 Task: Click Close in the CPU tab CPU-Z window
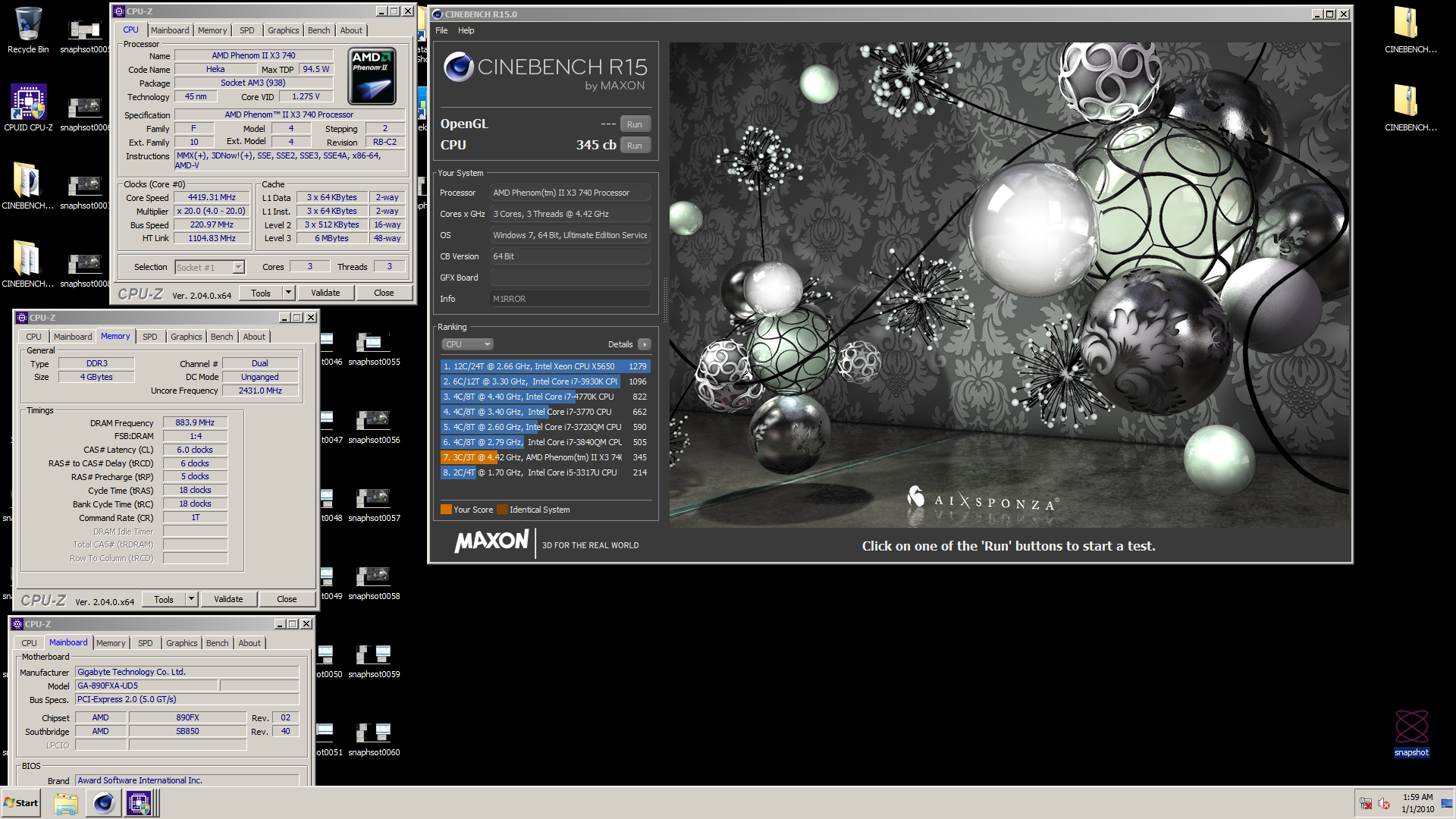pyautogui.click(x=384, y=293)
